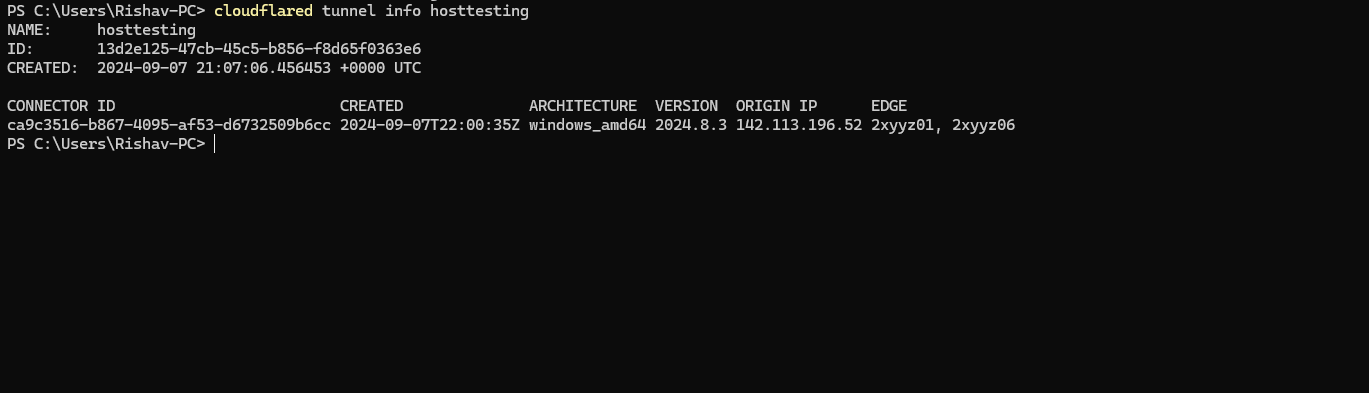Click the tunnel CREATED timestamp value
The width and height of the screenshot is (1369, 393).
[x=259, y=68]
